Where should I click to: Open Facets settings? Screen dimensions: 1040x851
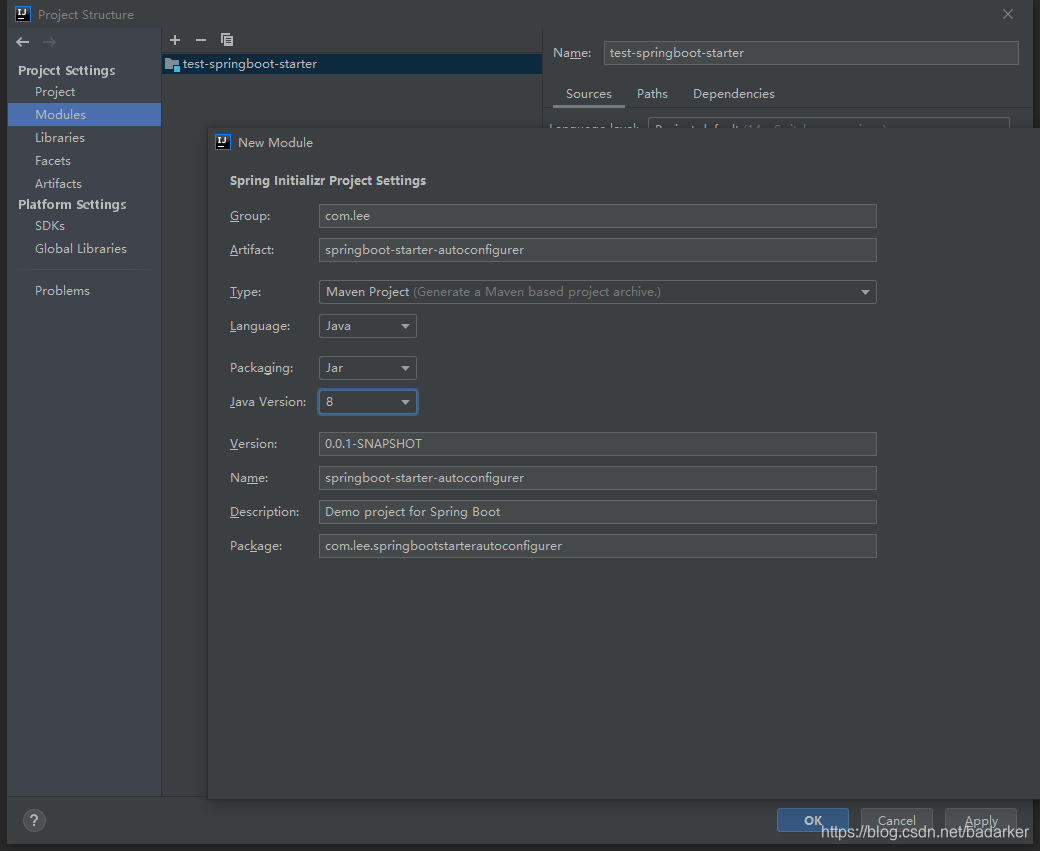point(52,161)
